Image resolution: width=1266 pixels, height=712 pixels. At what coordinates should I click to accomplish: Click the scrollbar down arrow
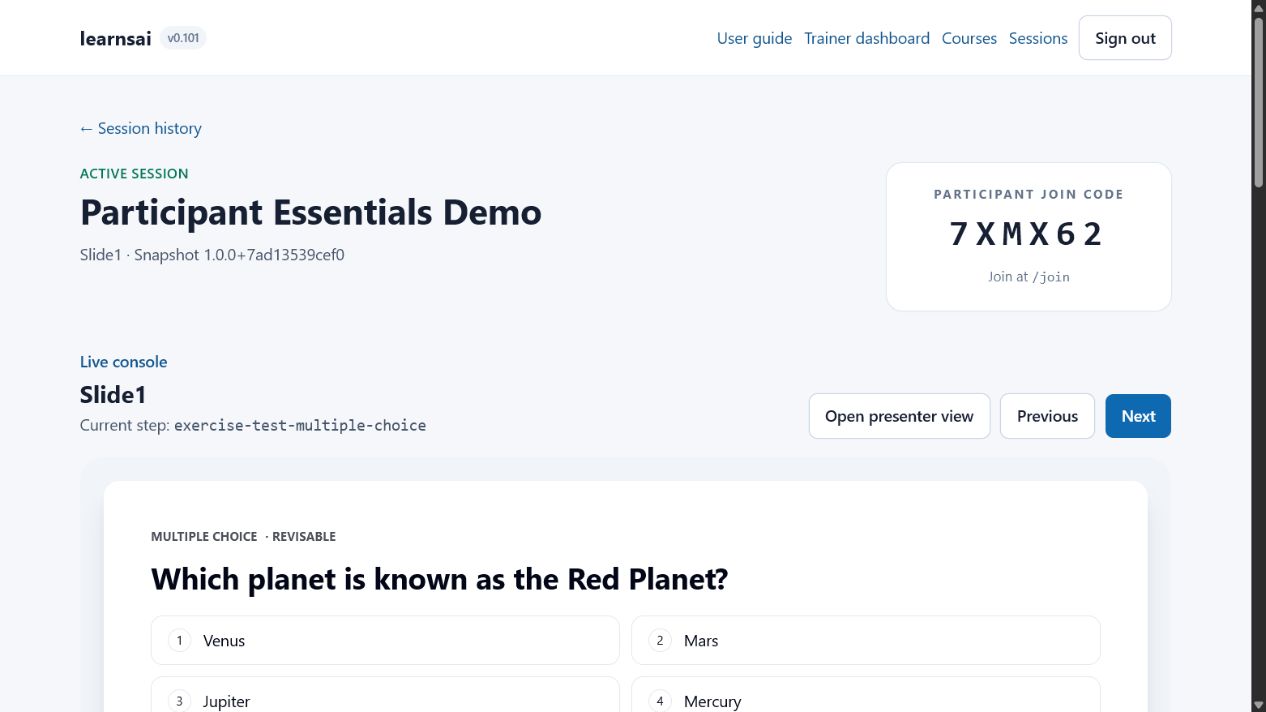pyautogui.click(x=1258, y=704)
